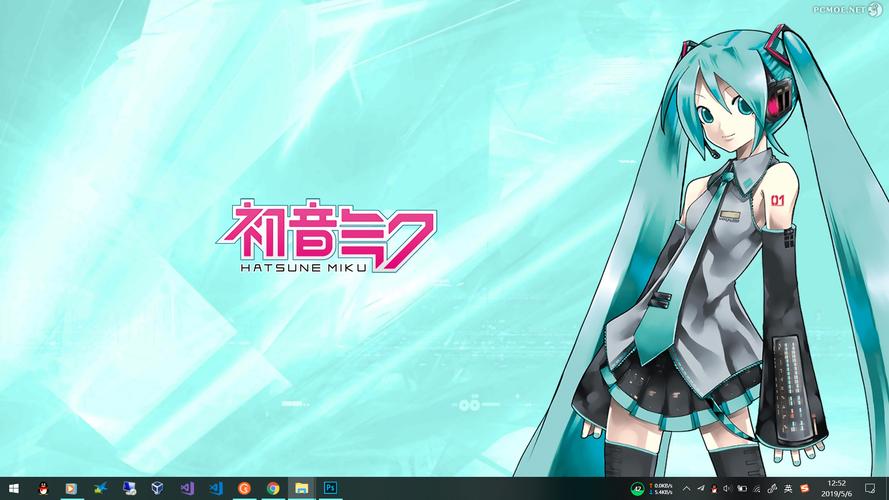Open the computer monitor app taskbar icon

129,488
